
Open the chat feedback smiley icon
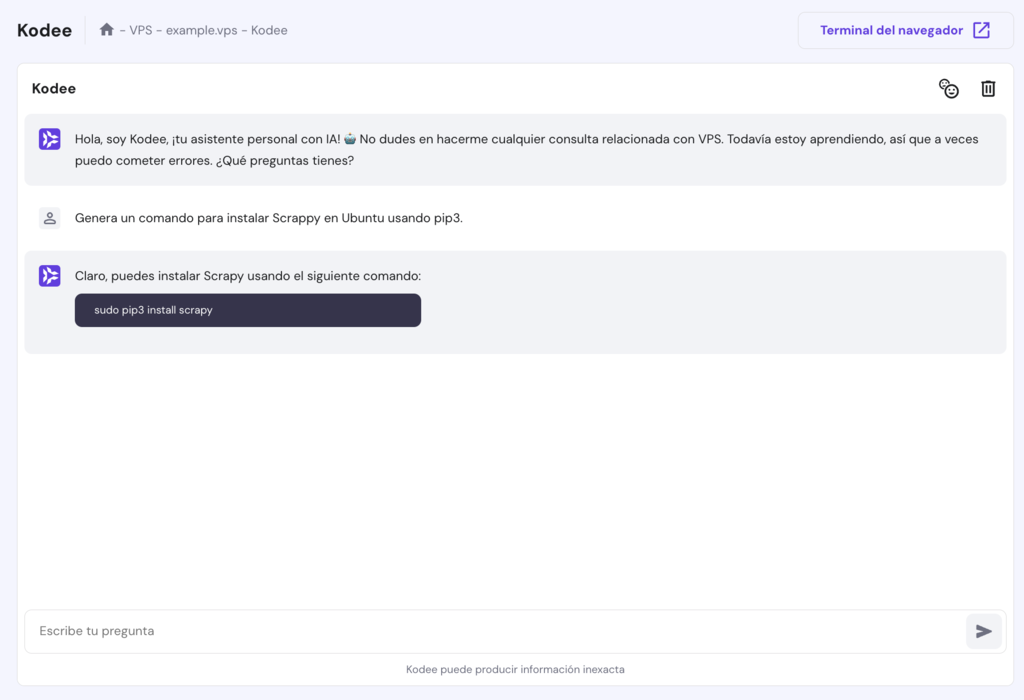pos(948,89)
